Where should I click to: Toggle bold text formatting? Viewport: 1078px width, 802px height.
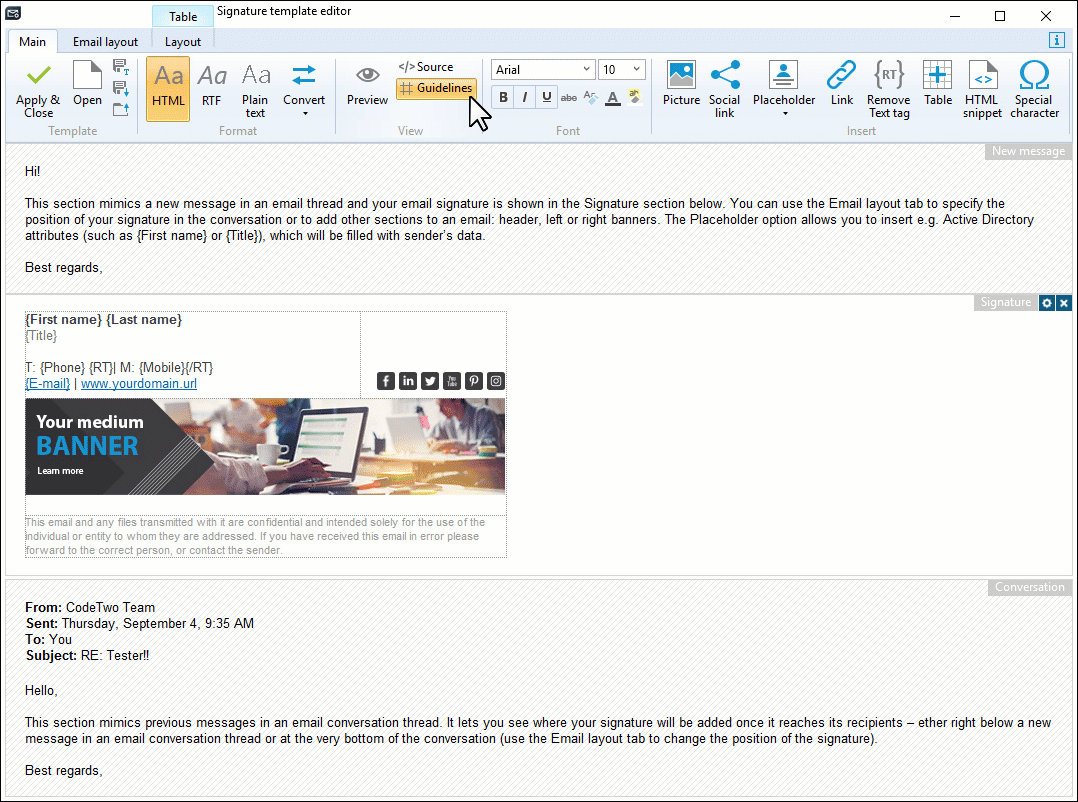click(x=503, y=96)
